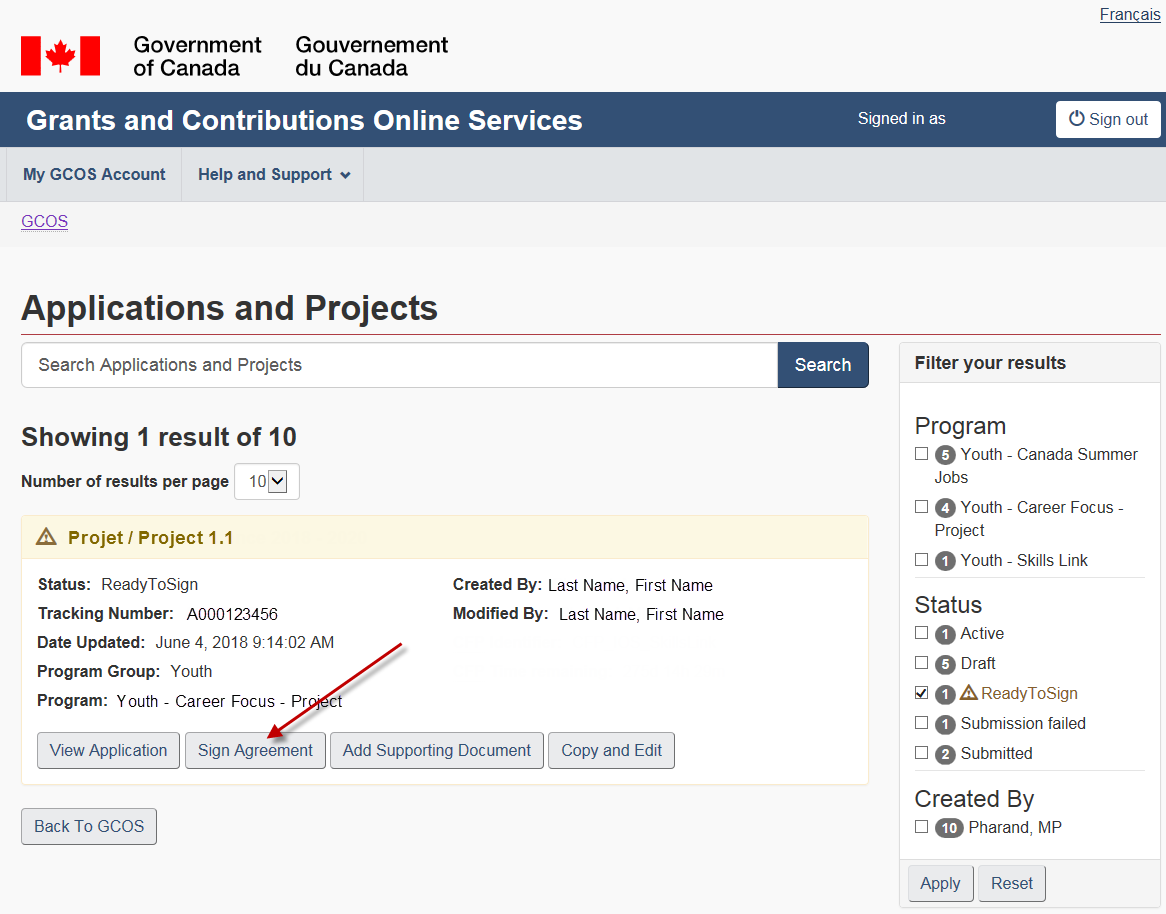
Task: Click the GCOS breadcrumb link
Action: click(x=44, y=221)
